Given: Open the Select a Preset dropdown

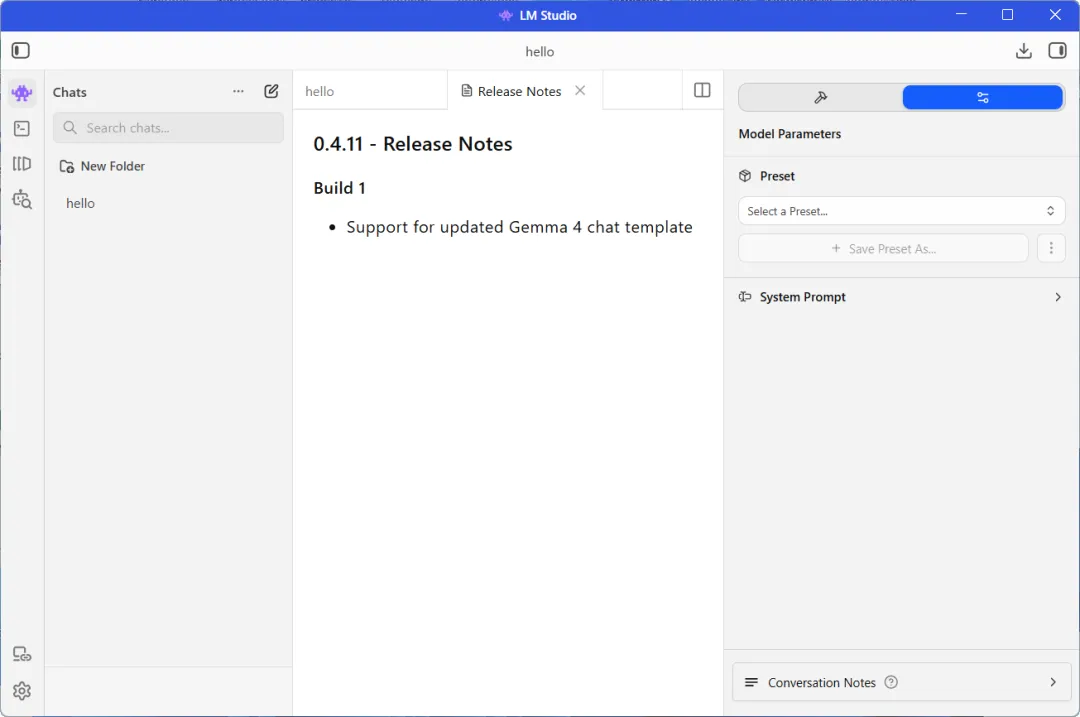Looking at the screenshot, I should (x=901, y=211).
